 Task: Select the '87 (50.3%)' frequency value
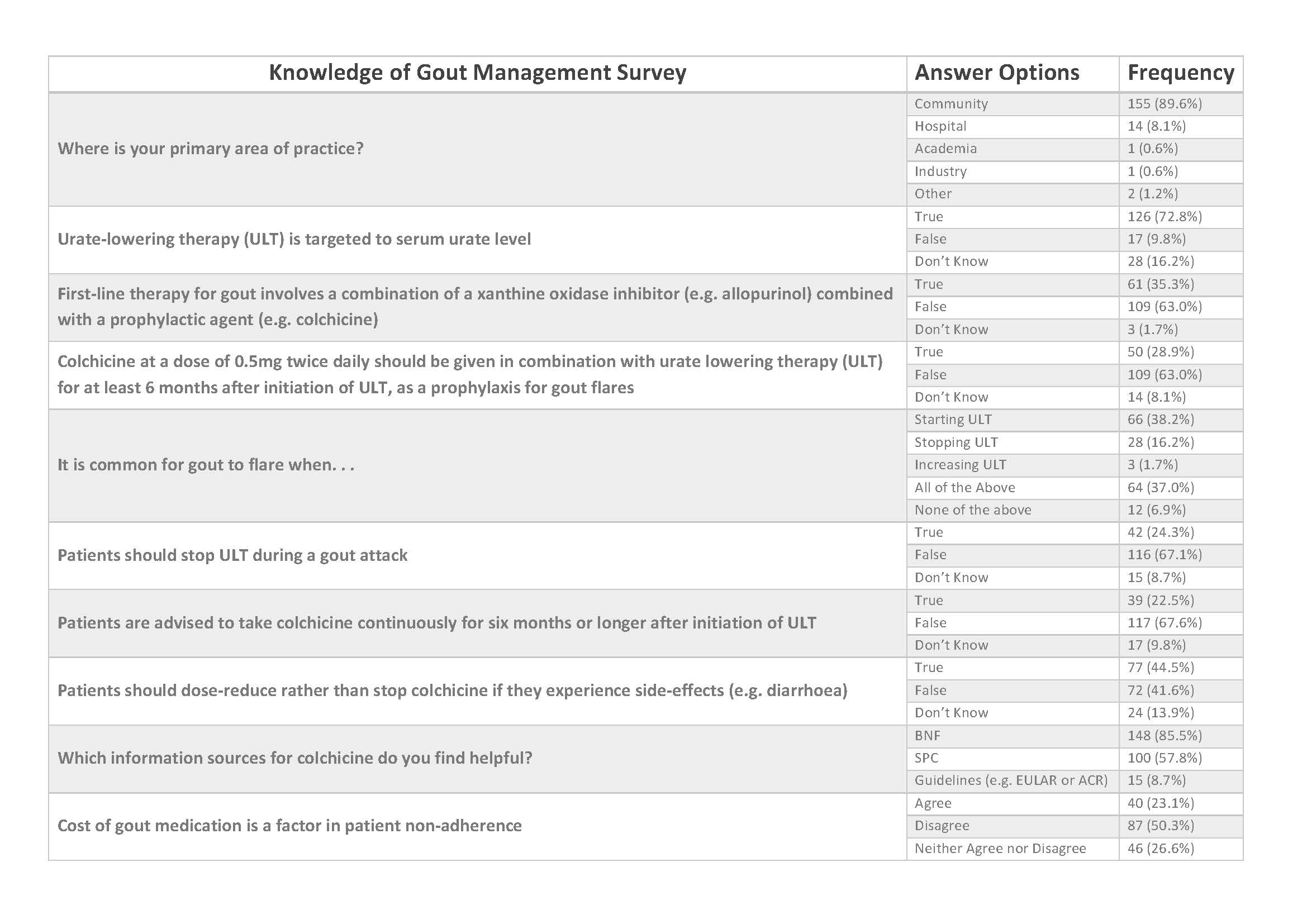pyautogui.click(x=1161, y=826)
